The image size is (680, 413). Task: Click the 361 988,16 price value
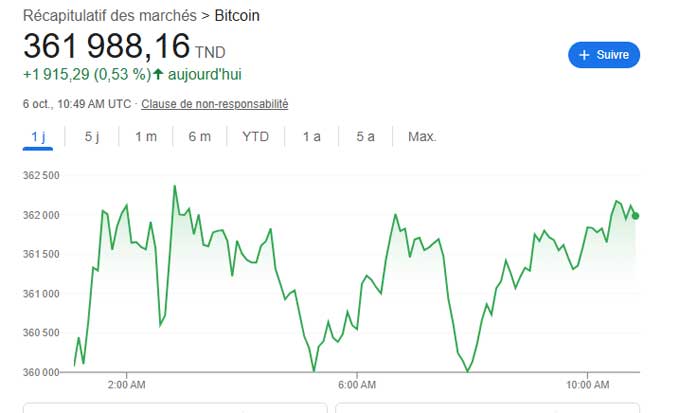[106, 47]
